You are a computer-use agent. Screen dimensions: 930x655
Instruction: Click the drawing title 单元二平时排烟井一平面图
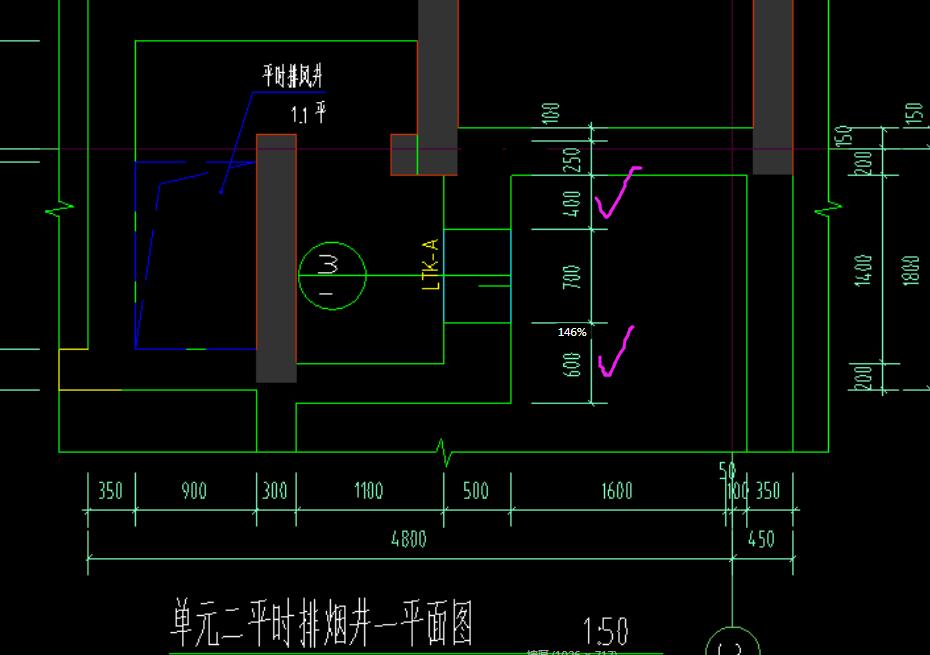pyautogui.click(x=321, y=624)
